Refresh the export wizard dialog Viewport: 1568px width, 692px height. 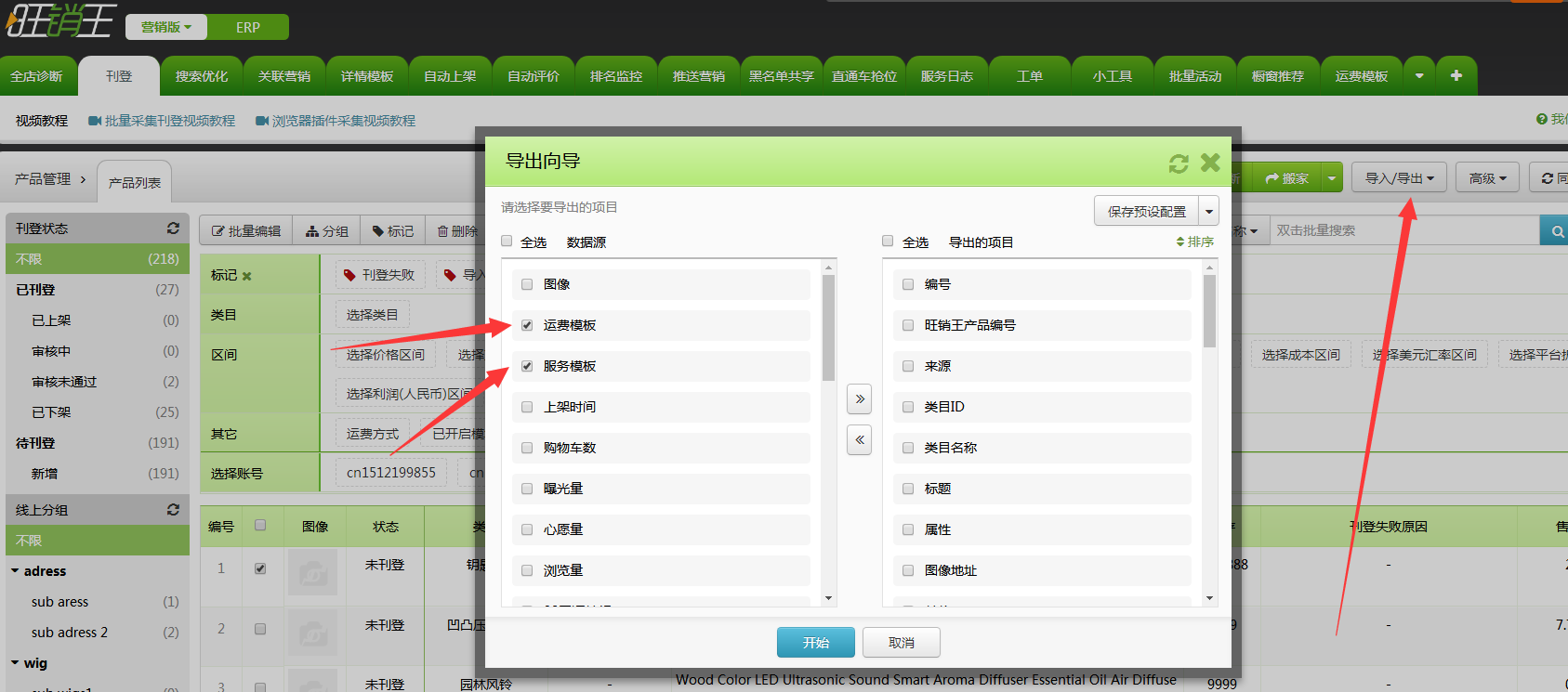coord(1179,163)
